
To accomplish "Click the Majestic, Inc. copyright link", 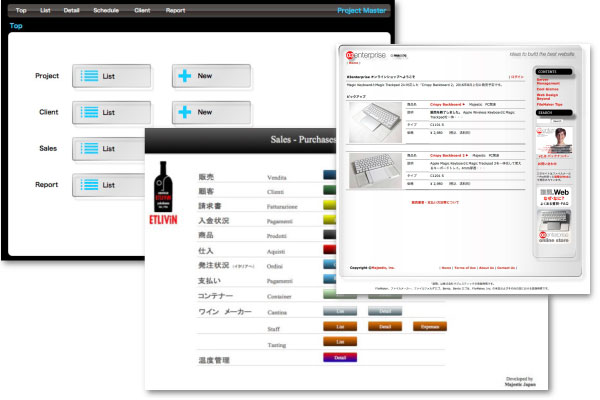I will coord(383,268).
